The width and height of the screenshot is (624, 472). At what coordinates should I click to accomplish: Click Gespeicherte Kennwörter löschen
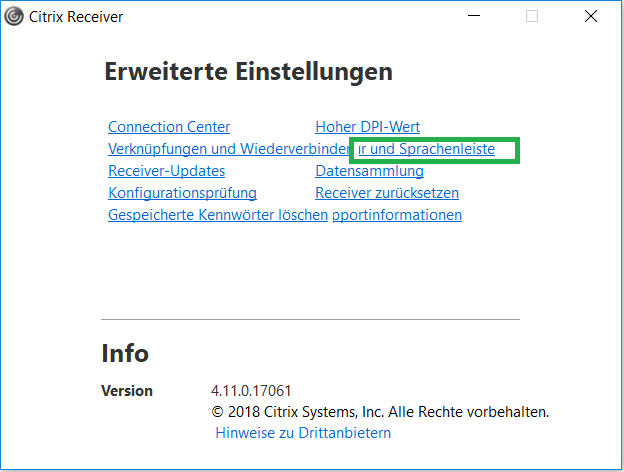pos(218,215)
